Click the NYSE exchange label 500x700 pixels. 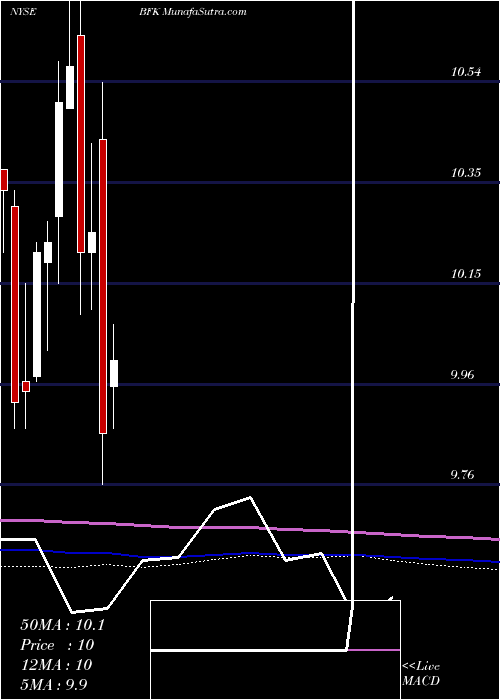(23, 12)
